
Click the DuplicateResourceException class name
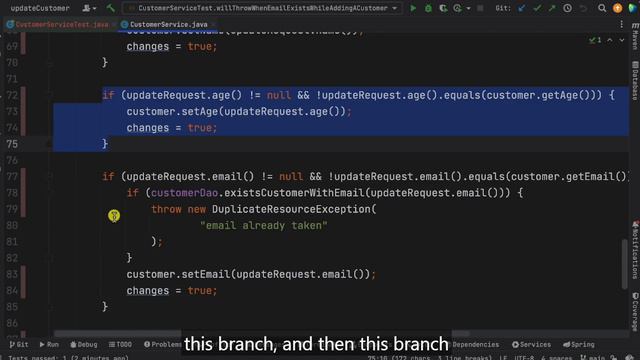291,209
